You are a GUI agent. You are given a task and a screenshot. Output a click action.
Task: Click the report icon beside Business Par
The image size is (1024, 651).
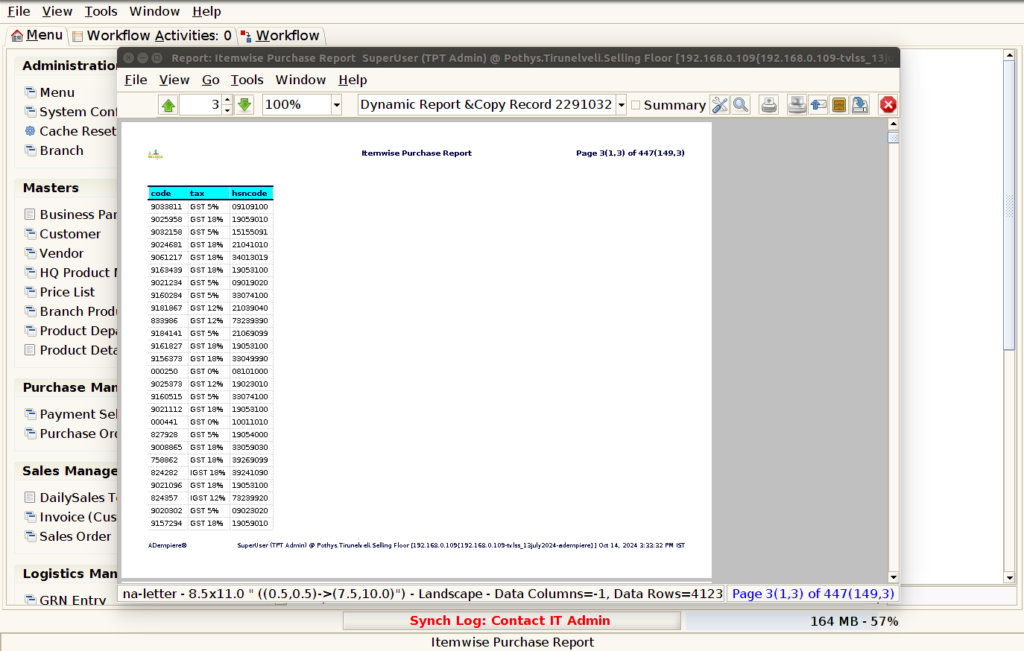30,214
